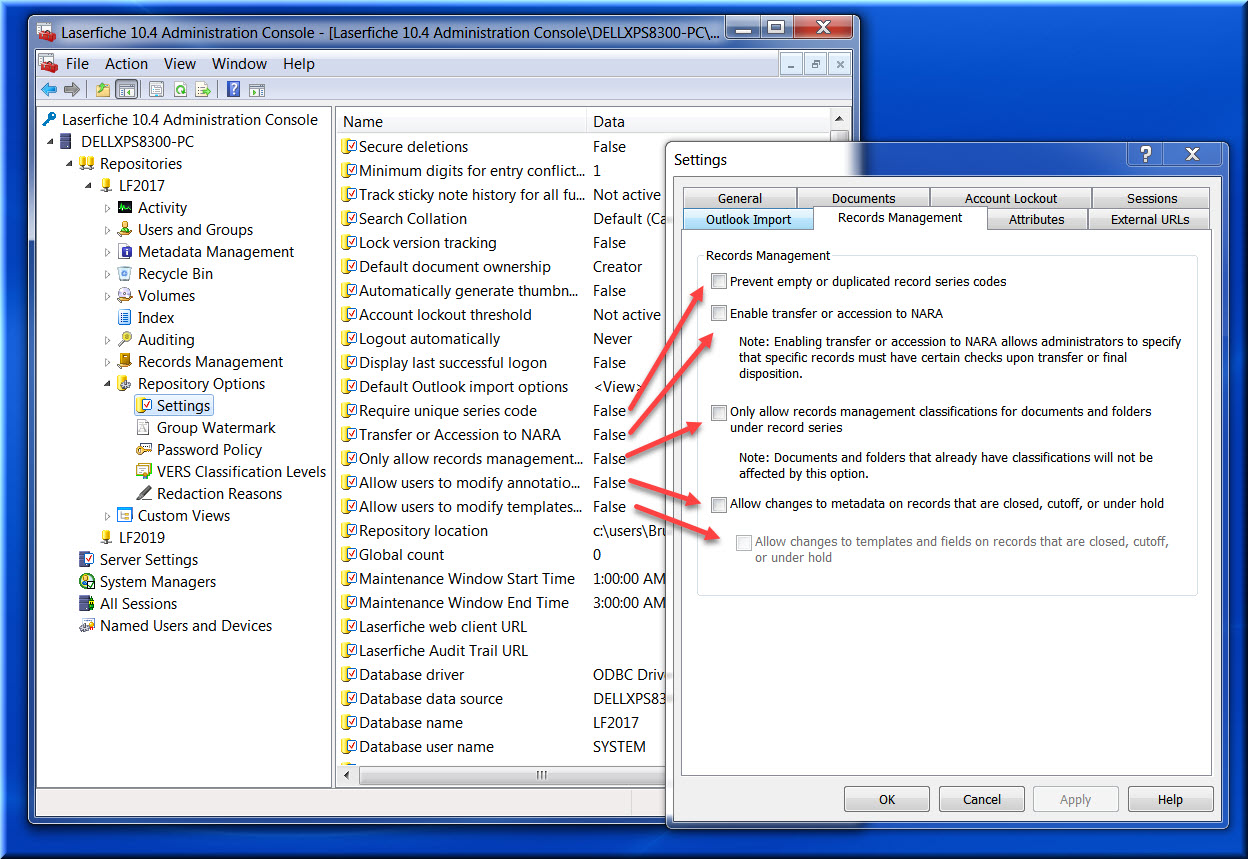Expand the Users and Groups node
This screenshot has height=859, width=1248.
pyautogui.click(x=108, y=230)
